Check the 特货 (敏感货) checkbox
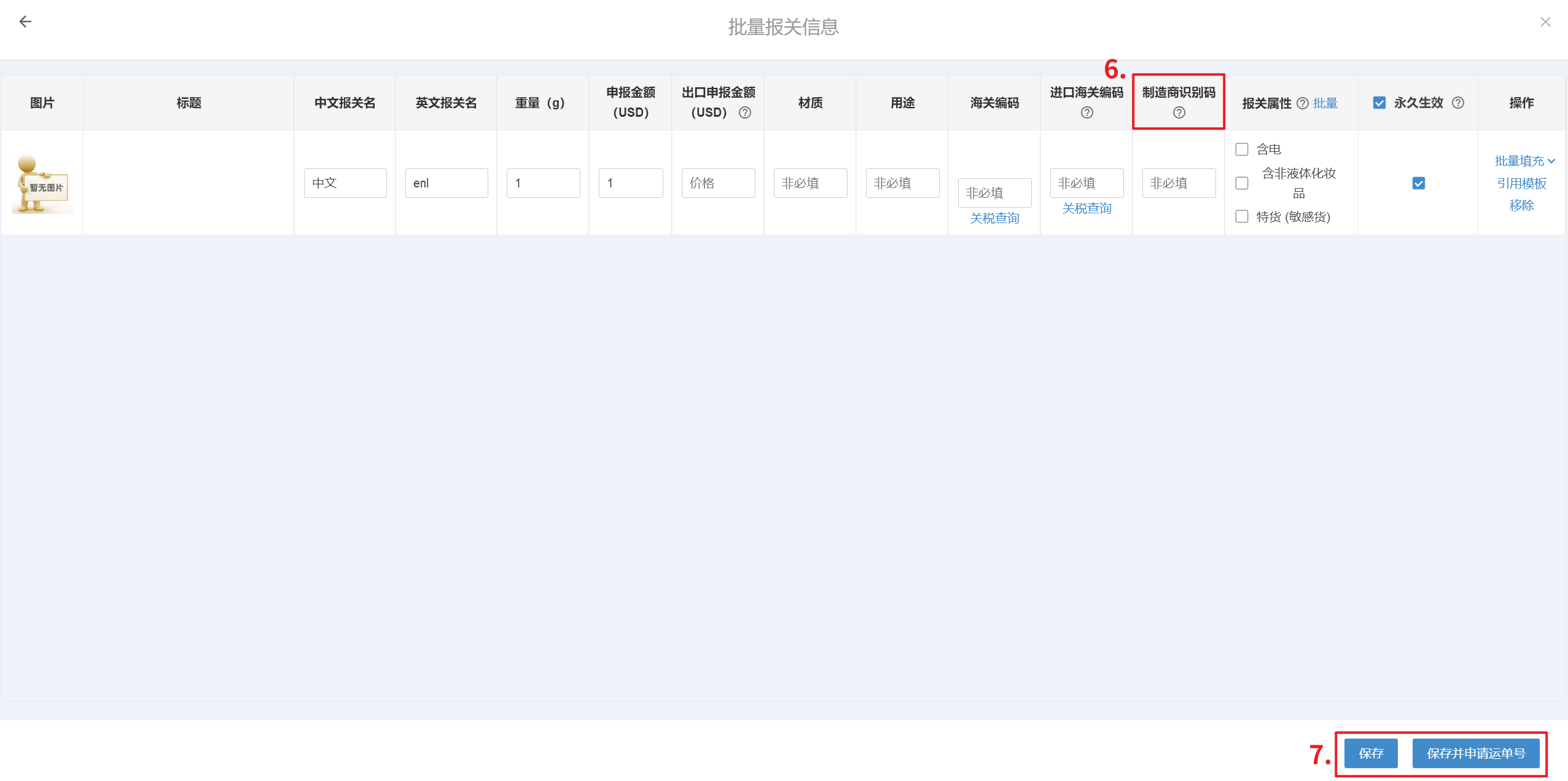Screen dimensions: 1568x781 tap(1242, 216)
